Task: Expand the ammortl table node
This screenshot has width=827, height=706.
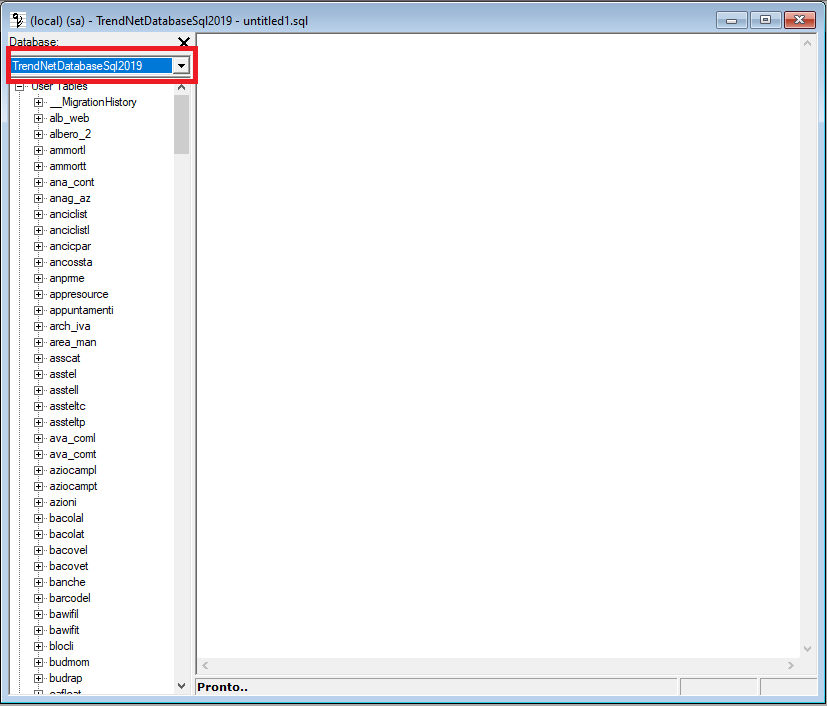Action: click(x=38, y=150)
